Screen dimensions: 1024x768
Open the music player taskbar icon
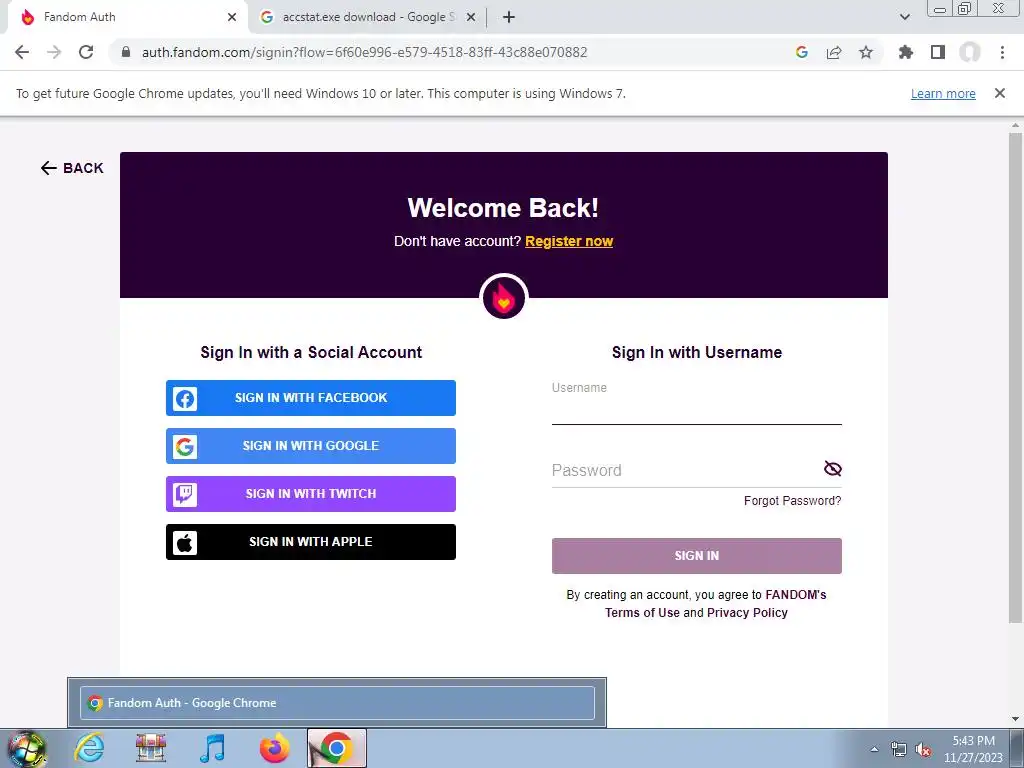[x=212, y=748]
